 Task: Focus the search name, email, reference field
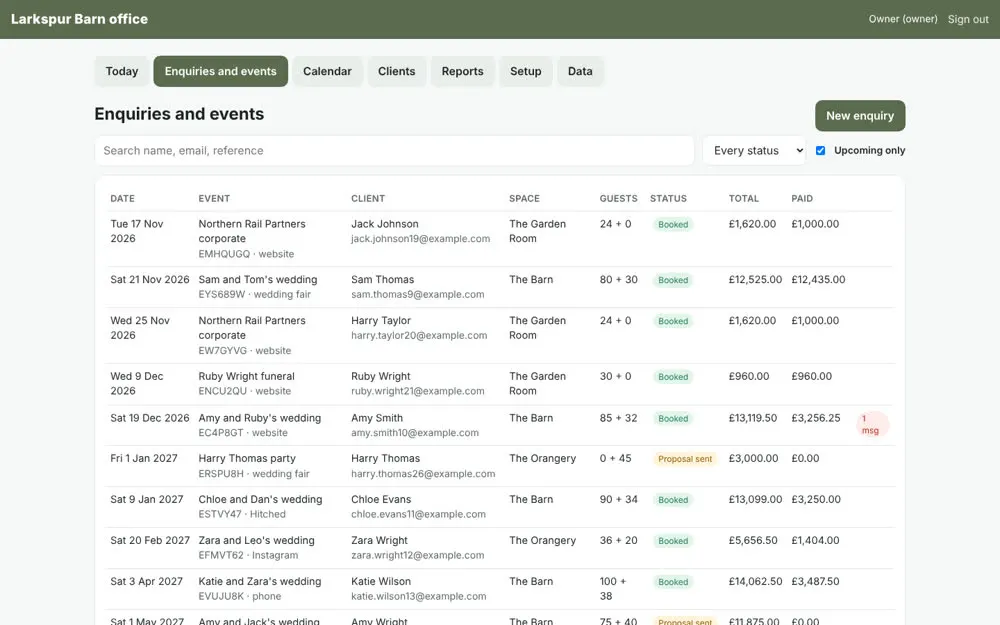click(x=394, y=151)
